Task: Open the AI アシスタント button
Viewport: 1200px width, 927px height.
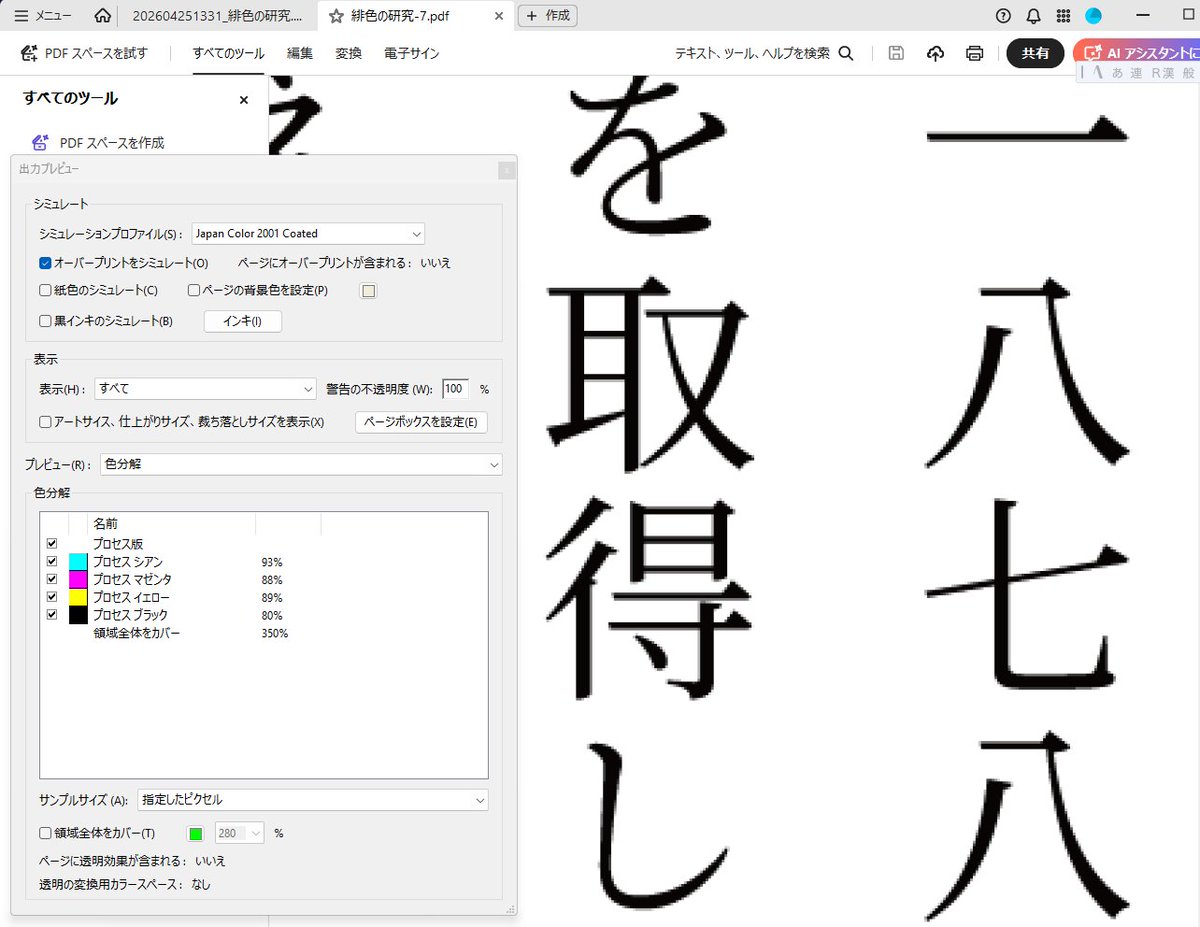Action: [1138, 53]
